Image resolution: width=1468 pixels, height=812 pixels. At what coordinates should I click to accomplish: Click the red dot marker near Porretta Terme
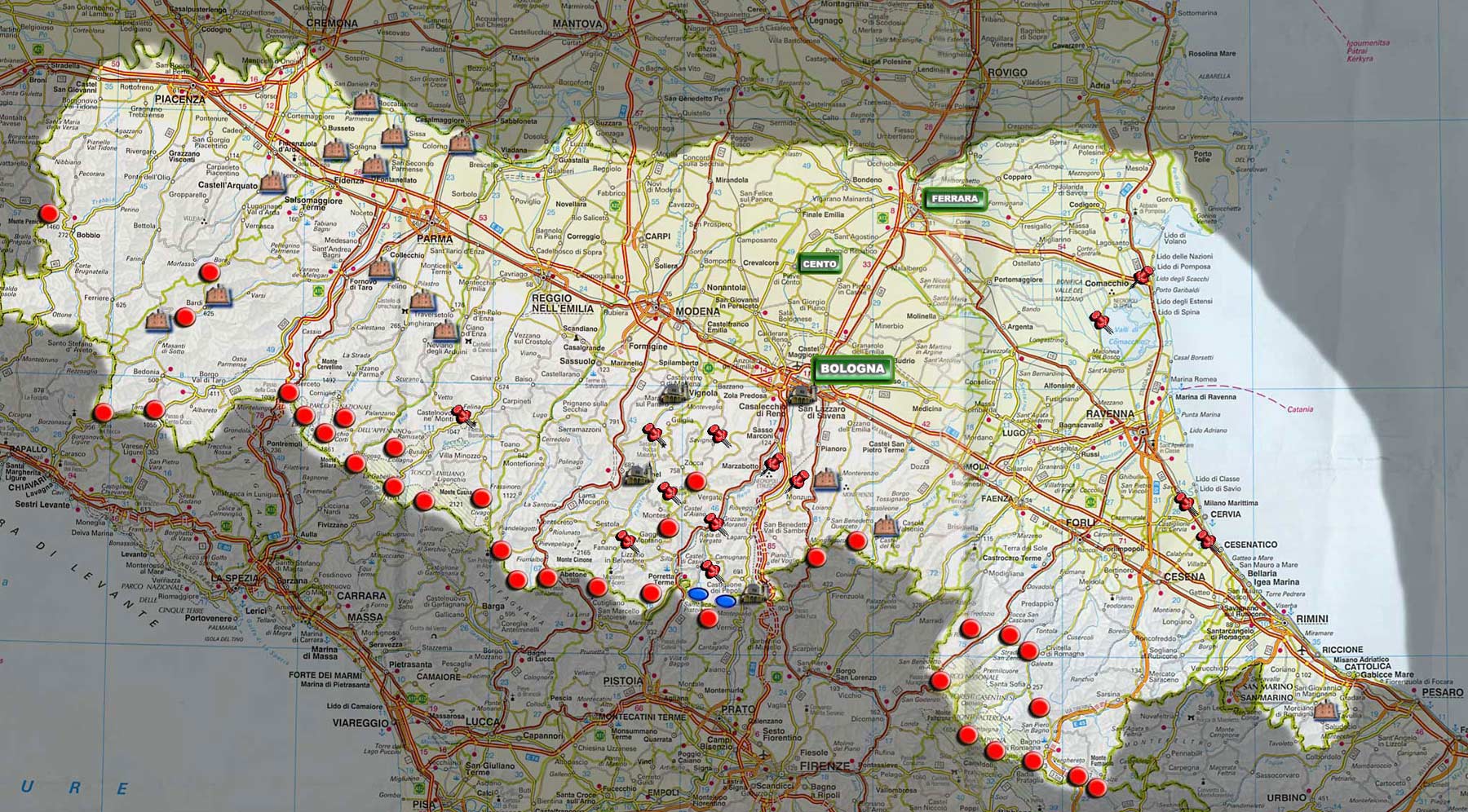coord(650,593)
